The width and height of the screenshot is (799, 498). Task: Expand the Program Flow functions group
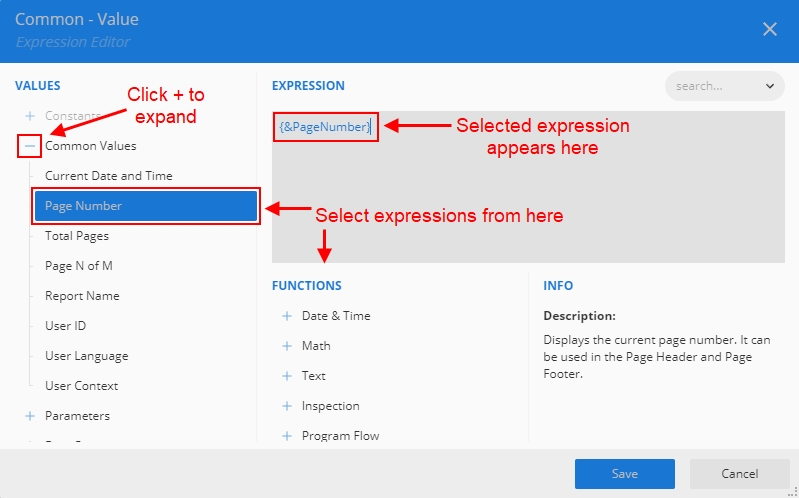287,436
